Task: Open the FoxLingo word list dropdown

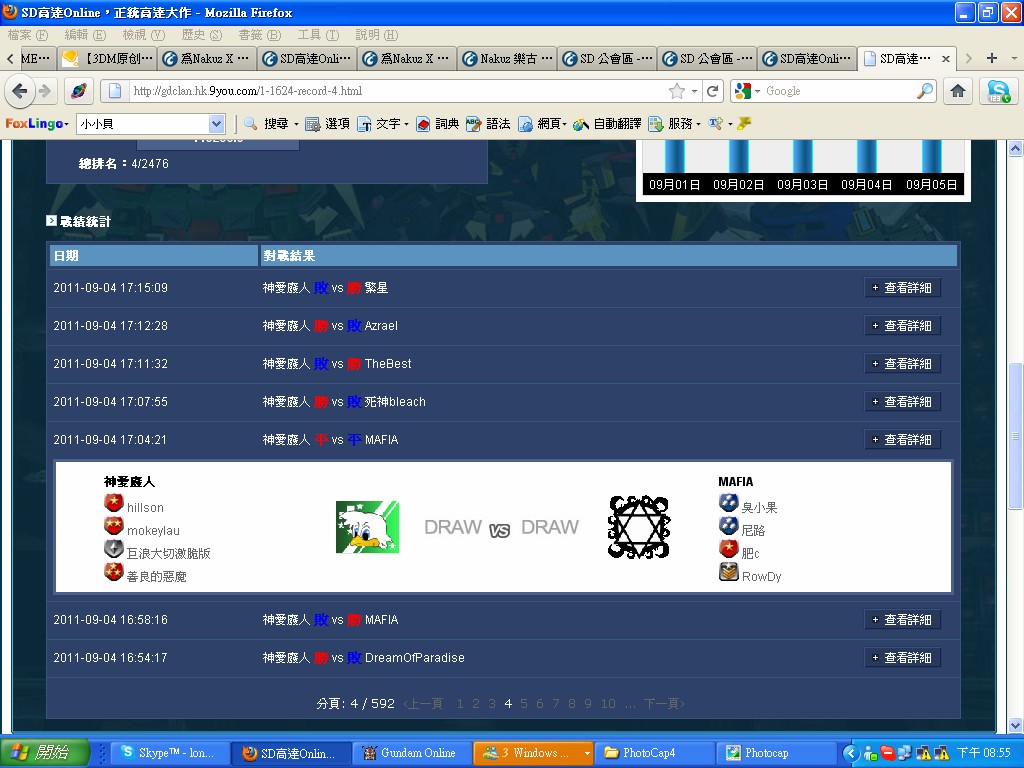Action: tap(217, 124)
